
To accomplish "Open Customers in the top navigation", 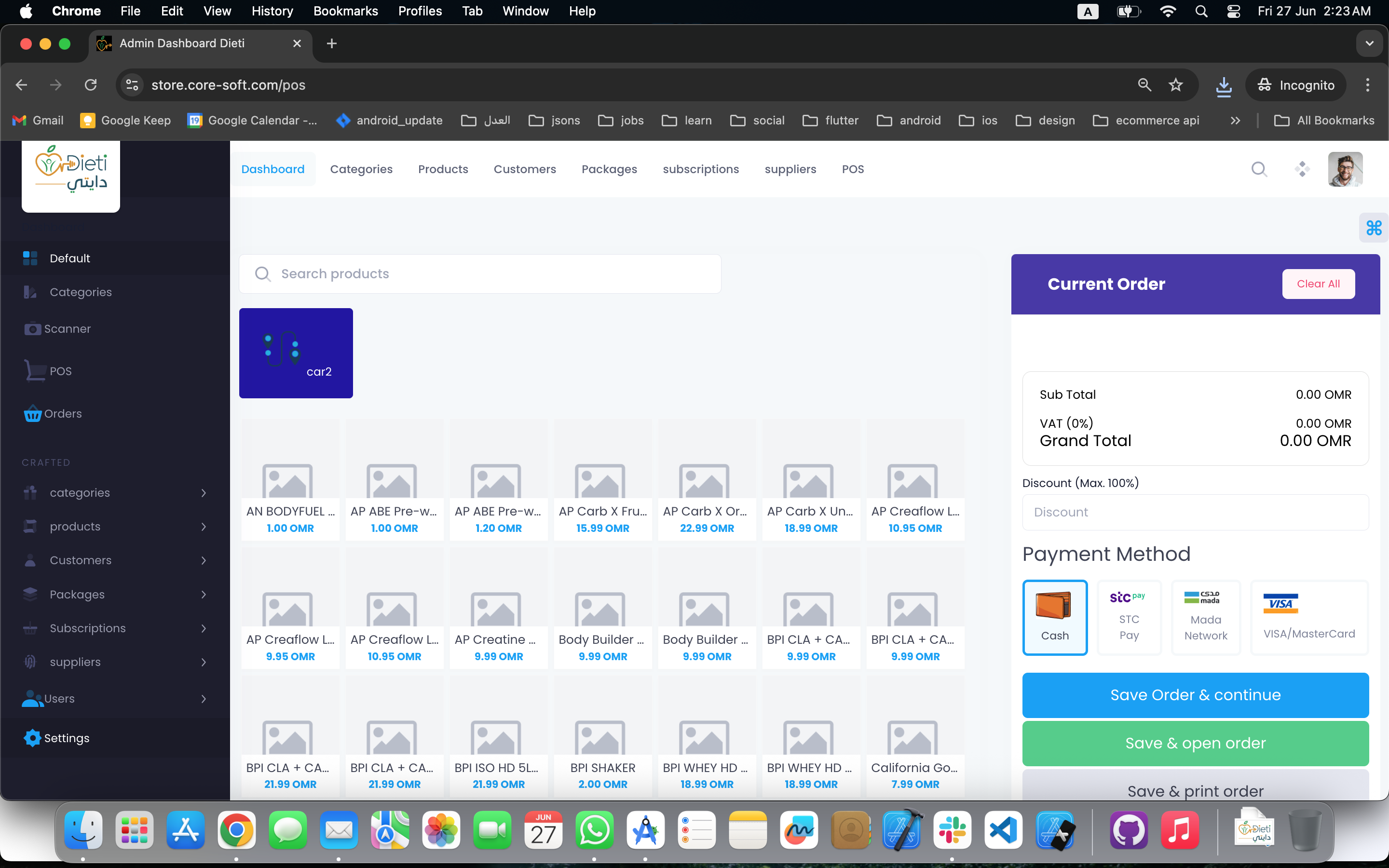I will [x=525, y=169].
